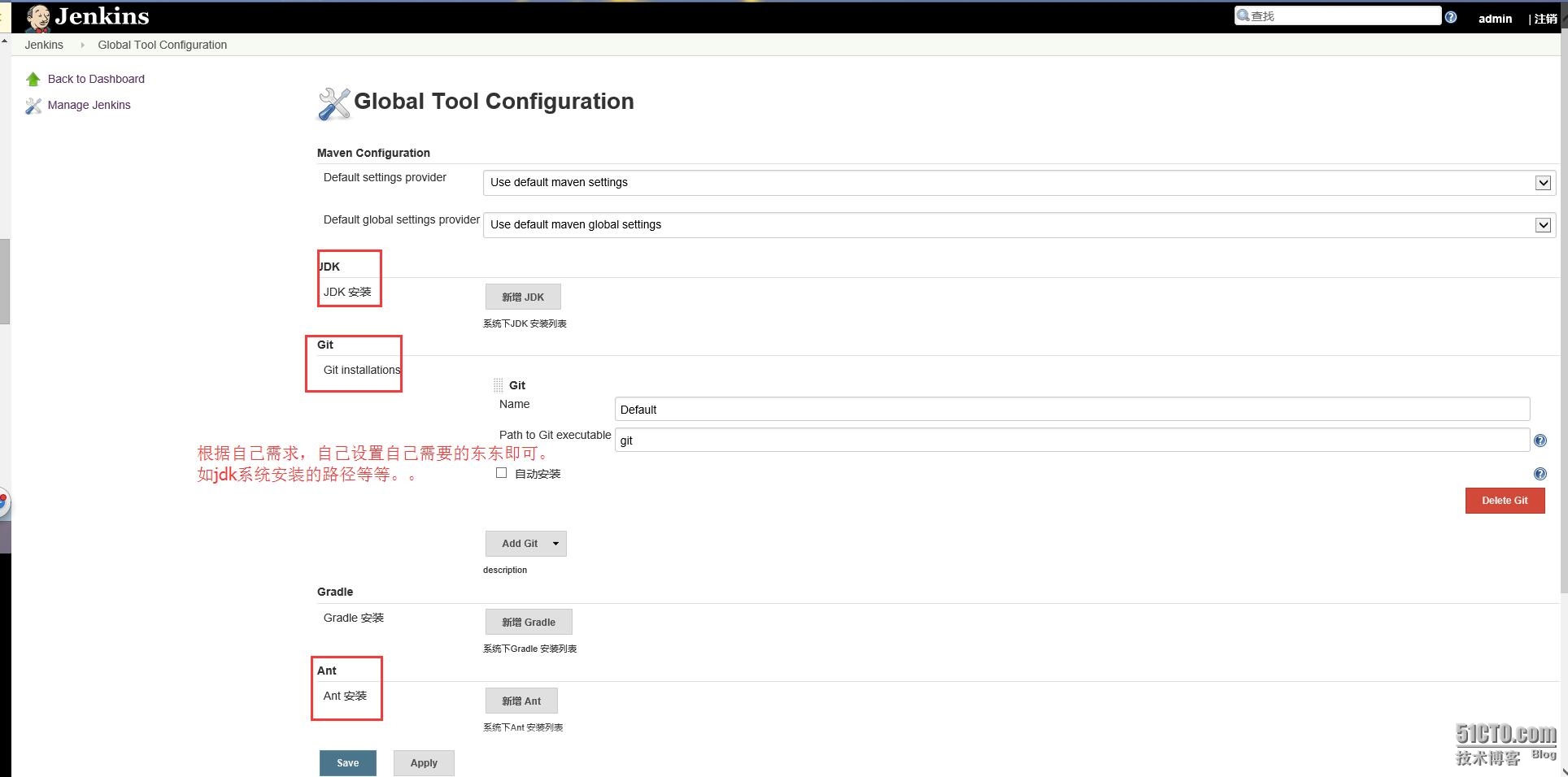Image resolution: width=1568 pixels, height=777 pixels.
Task: Click help icon beside 自动安装 row
Action: tap(1540, 474)
